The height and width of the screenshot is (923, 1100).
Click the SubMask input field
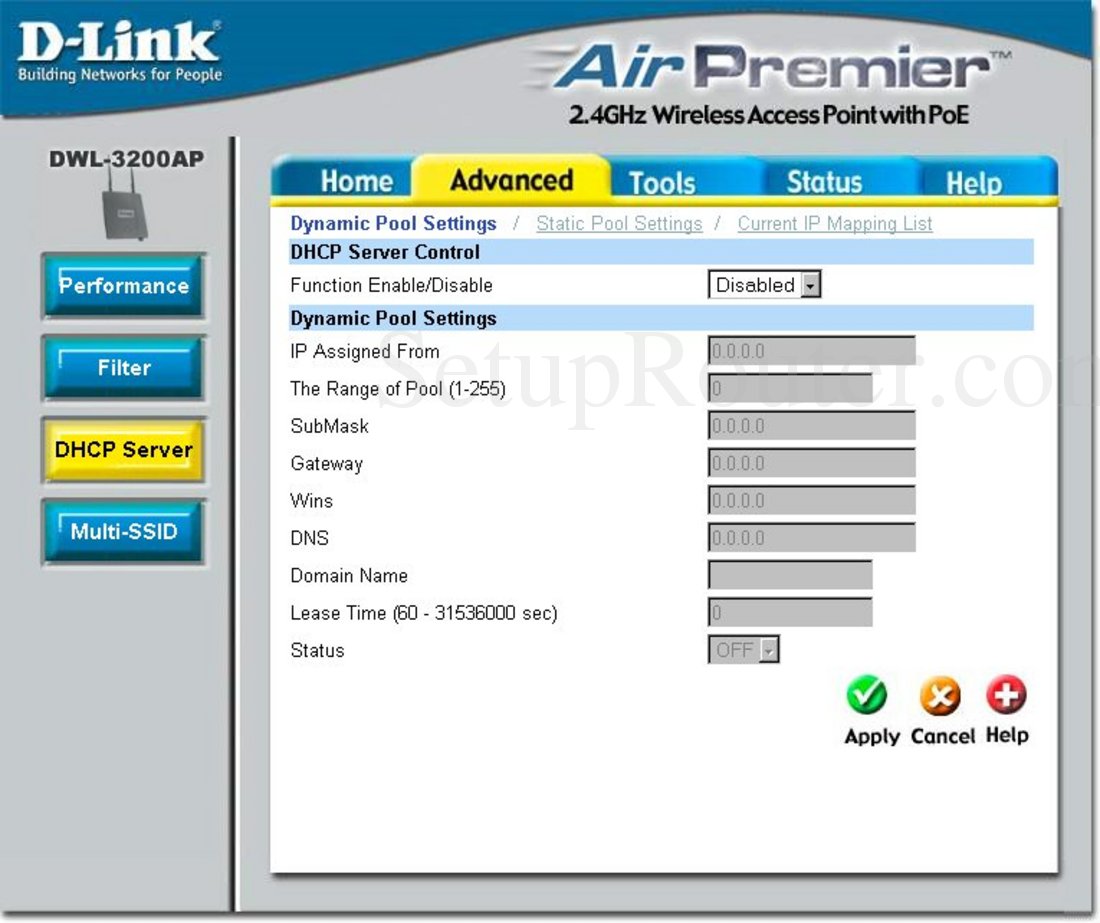pyautogui.click(x=812, y=426)
